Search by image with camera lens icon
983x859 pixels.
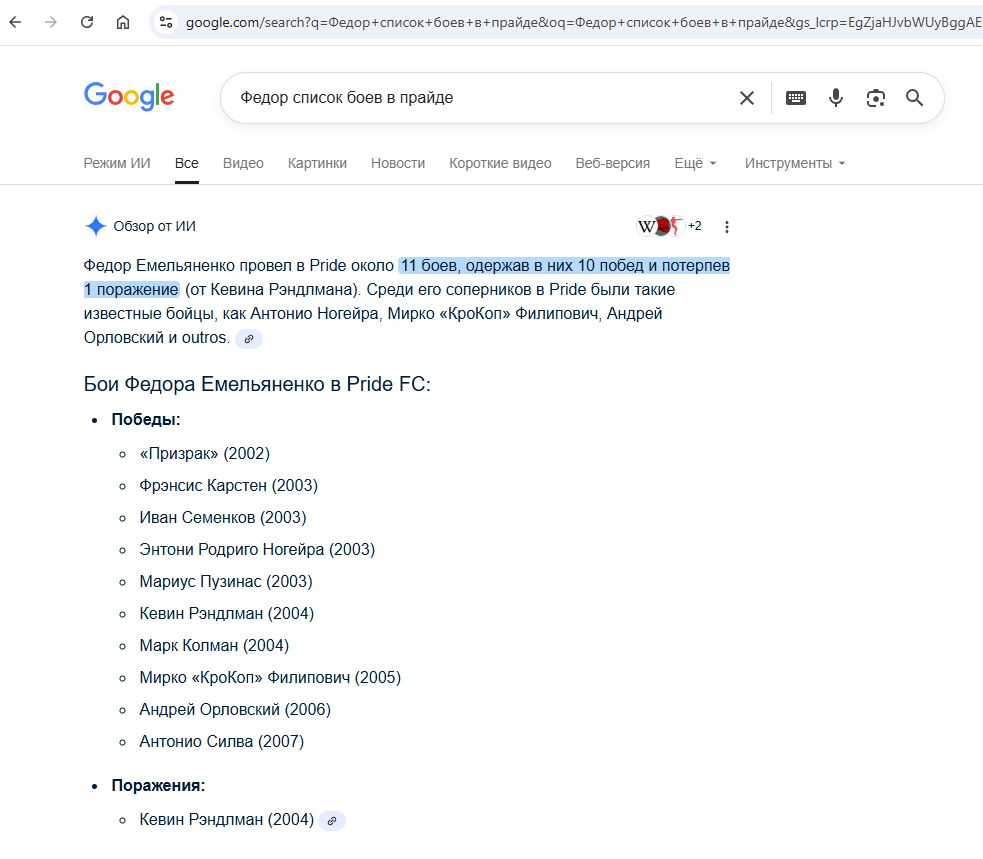[x=876, y=98]
